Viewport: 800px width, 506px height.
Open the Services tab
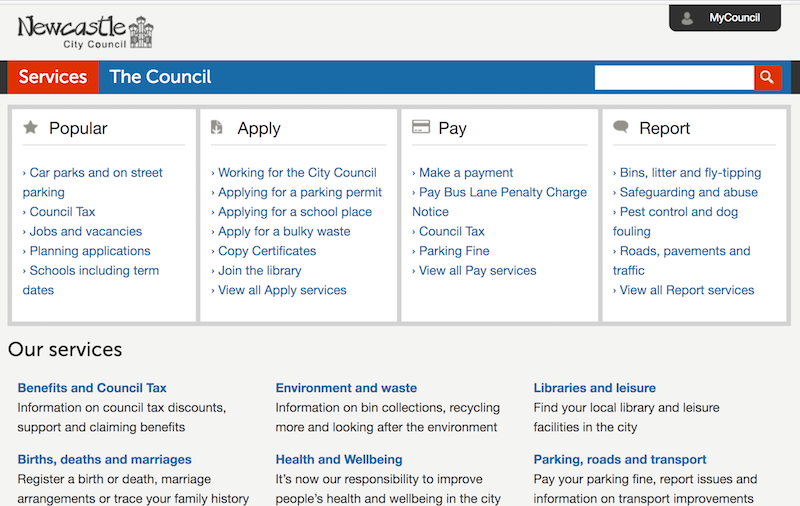point(53,77)
